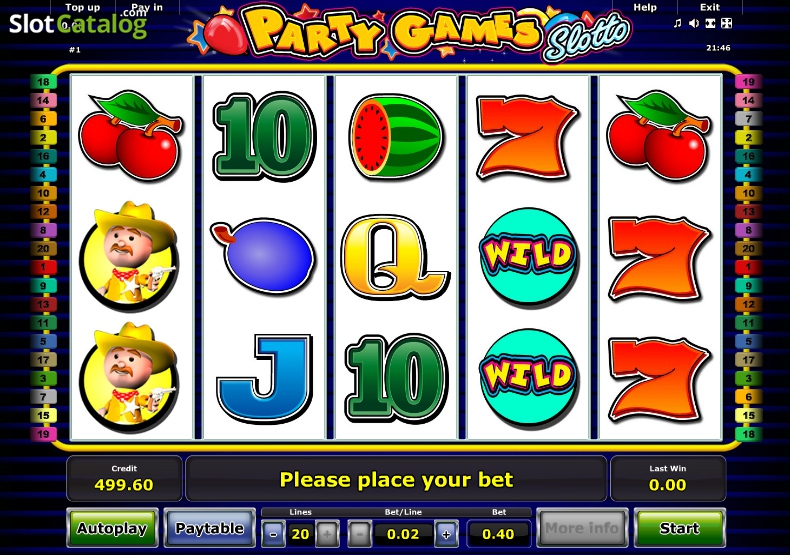Select the Exit menu item
Image resolution: width=790 pixels, height=555 pixels.
(x=710, y=8)
